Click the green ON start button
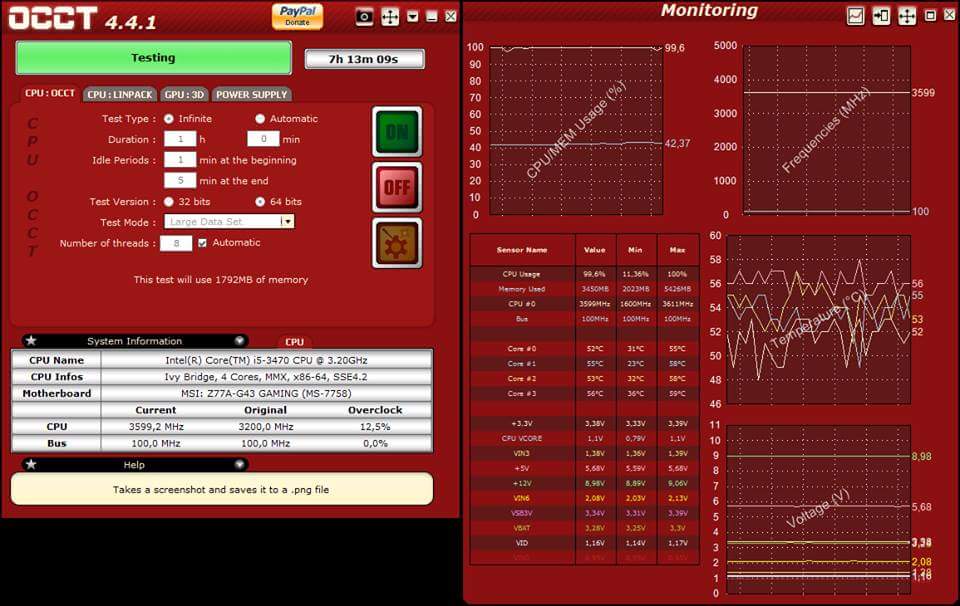 pyautogui.click(x=397, y=132)
